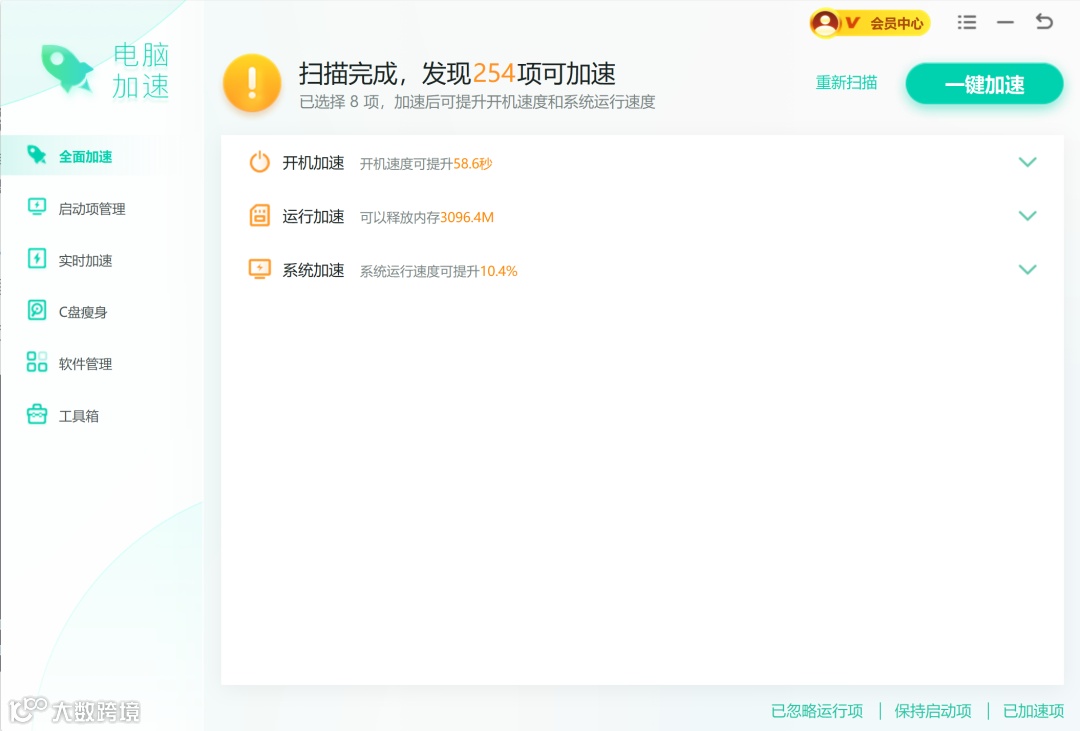Click the 运行加速 row title
Image resolution: width=1080 pixels, height=731 pixels.
(313, 216)
